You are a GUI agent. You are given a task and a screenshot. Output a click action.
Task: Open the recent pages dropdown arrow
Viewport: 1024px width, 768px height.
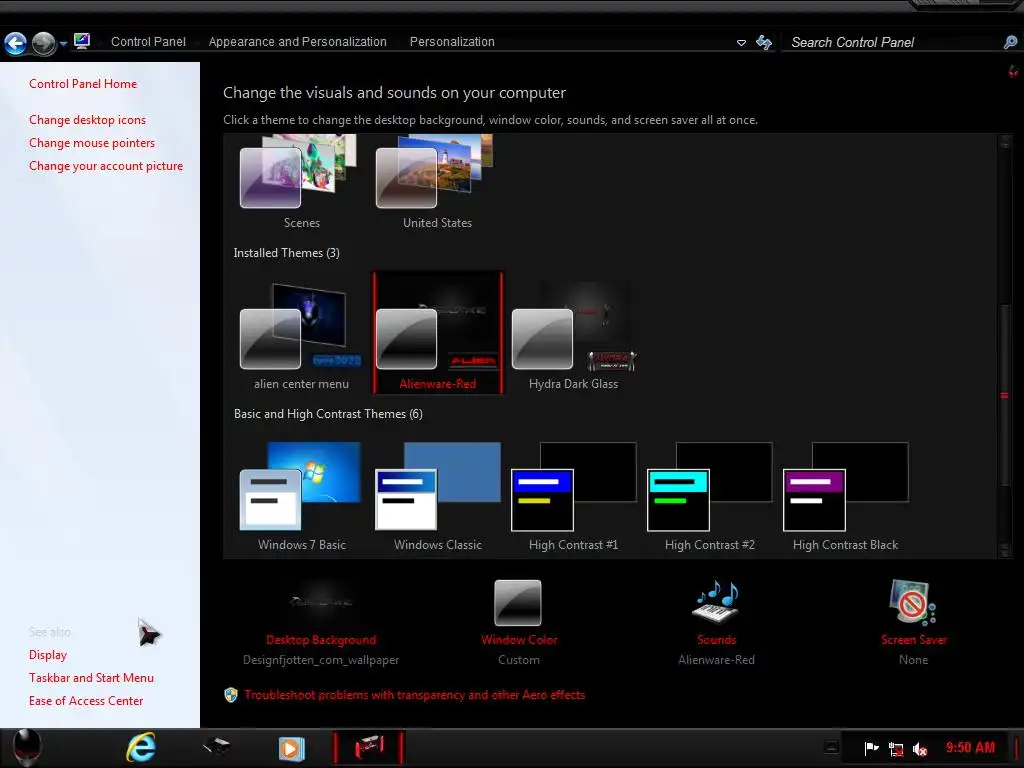tap(63, 44)
